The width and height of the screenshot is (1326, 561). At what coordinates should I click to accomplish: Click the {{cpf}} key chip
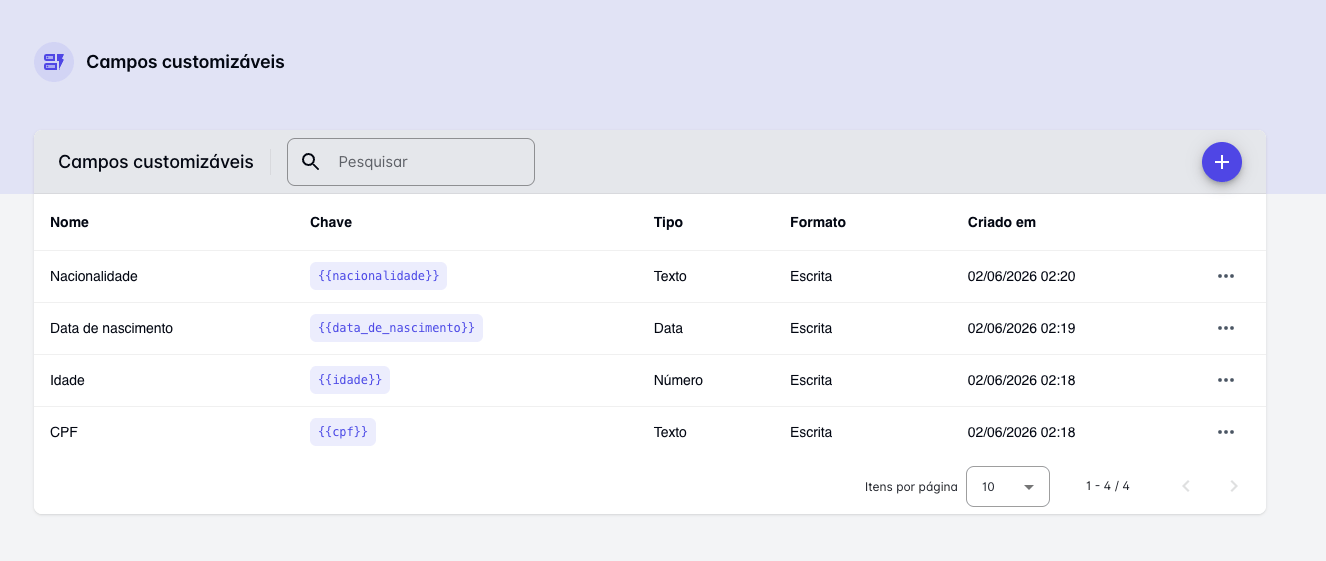click(x=343, y=432)
